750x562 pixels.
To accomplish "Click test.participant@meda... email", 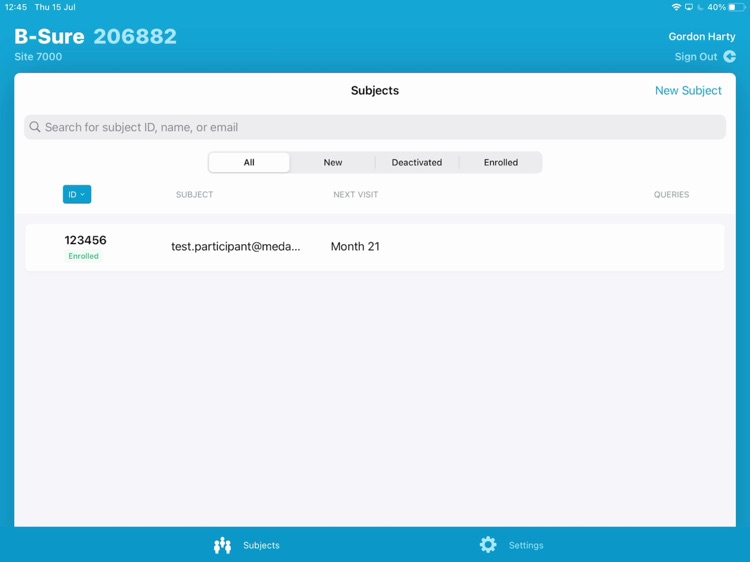I will click(236, 246).
